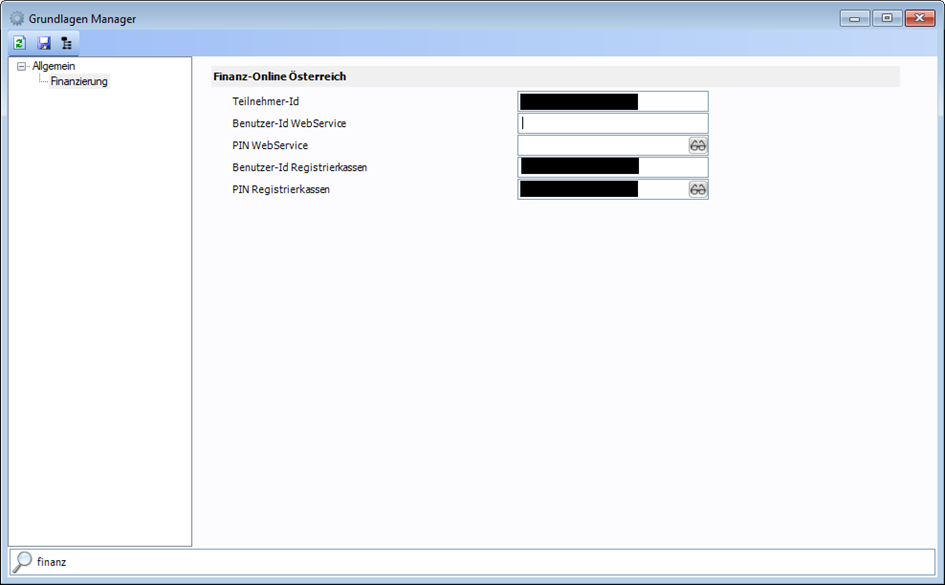Viewport: 945px width, 585px height.
Task: Click the gear icon in title bar
Action: point(17,18)
